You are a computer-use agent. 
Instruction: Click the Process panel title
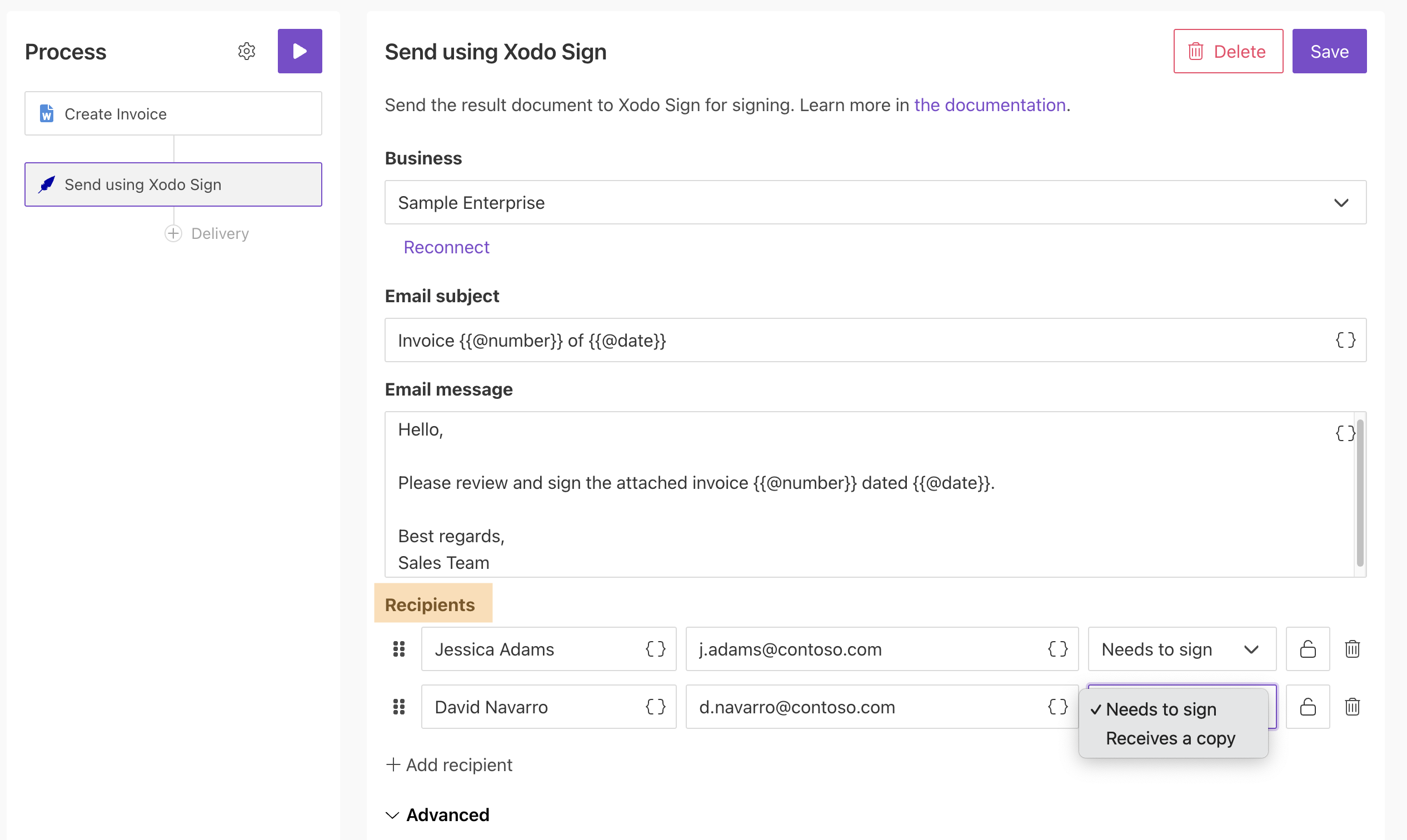point(66,52)
